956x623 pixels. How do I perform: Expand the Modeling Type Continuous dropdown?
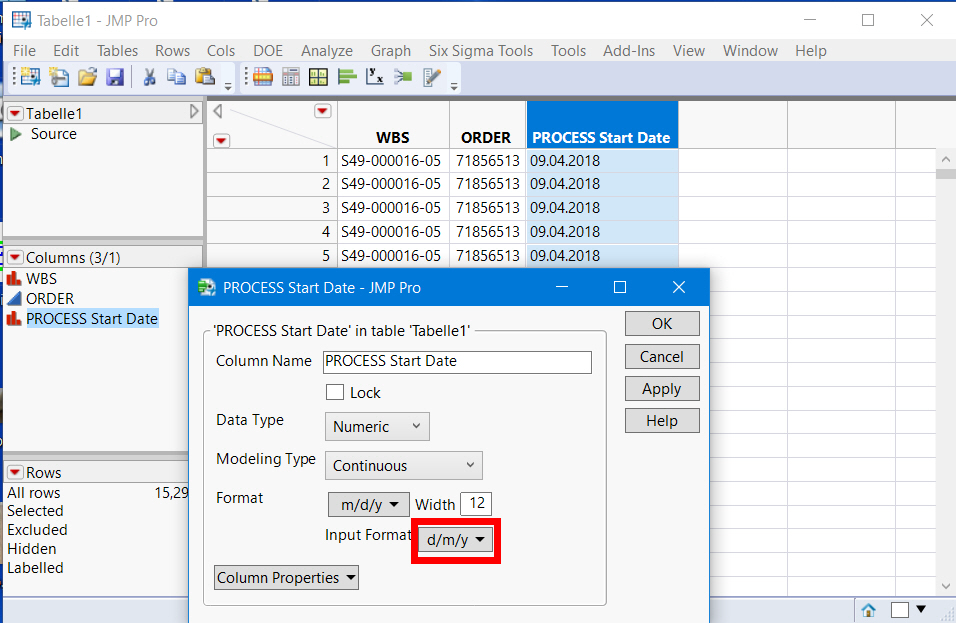pos(403,466)
